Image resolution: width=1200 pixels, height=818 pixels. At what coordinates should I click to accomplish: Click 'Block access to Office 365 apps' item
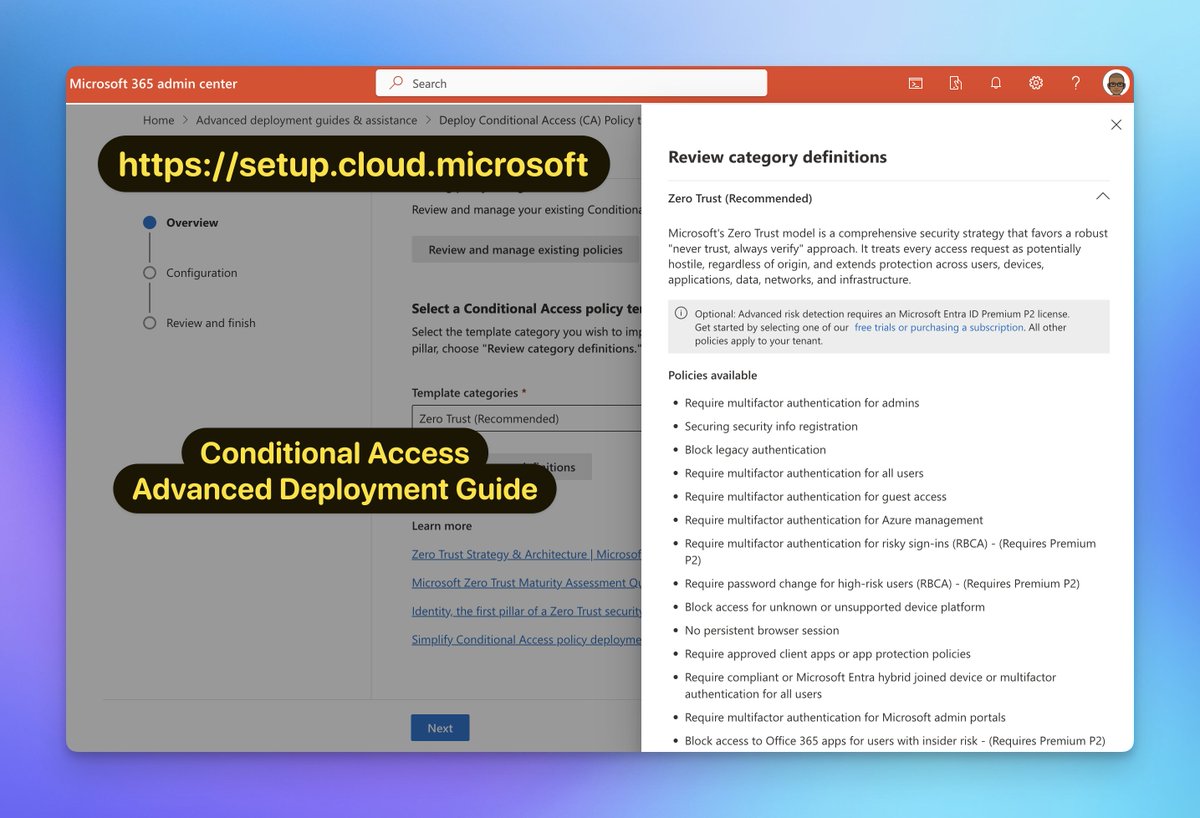pyautogui.click(x=895, y=741)
